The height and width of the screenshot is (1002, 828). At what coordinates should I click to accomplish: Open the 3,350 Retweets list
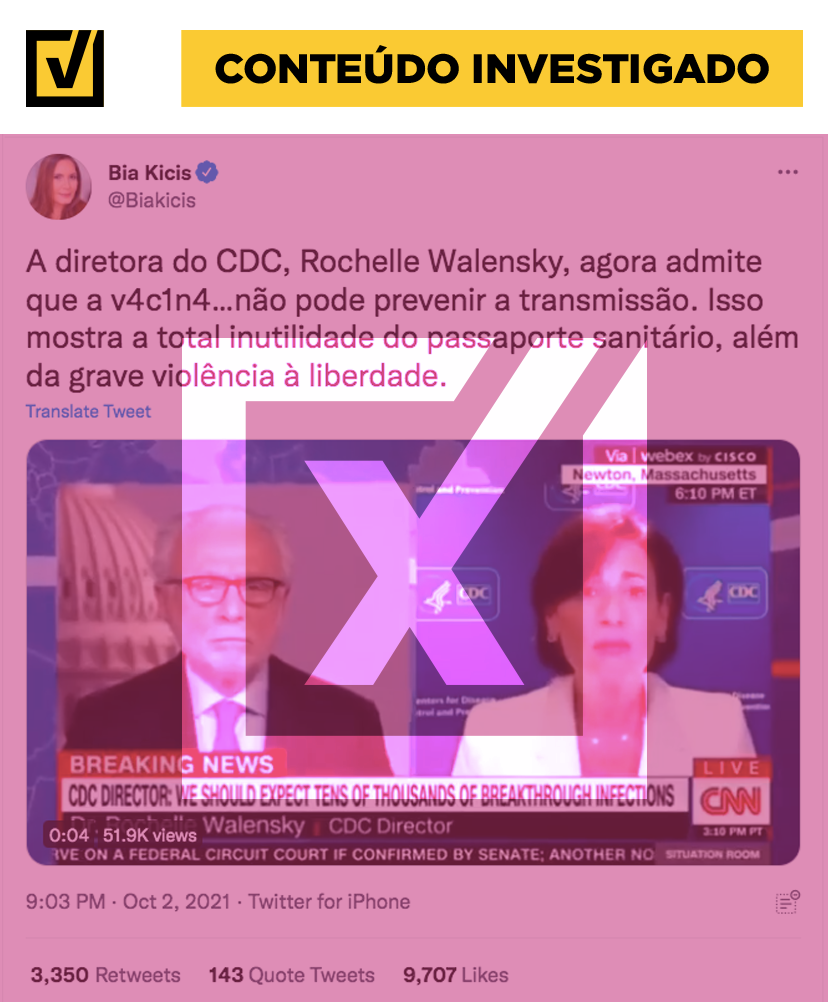[x=105, y=975]
